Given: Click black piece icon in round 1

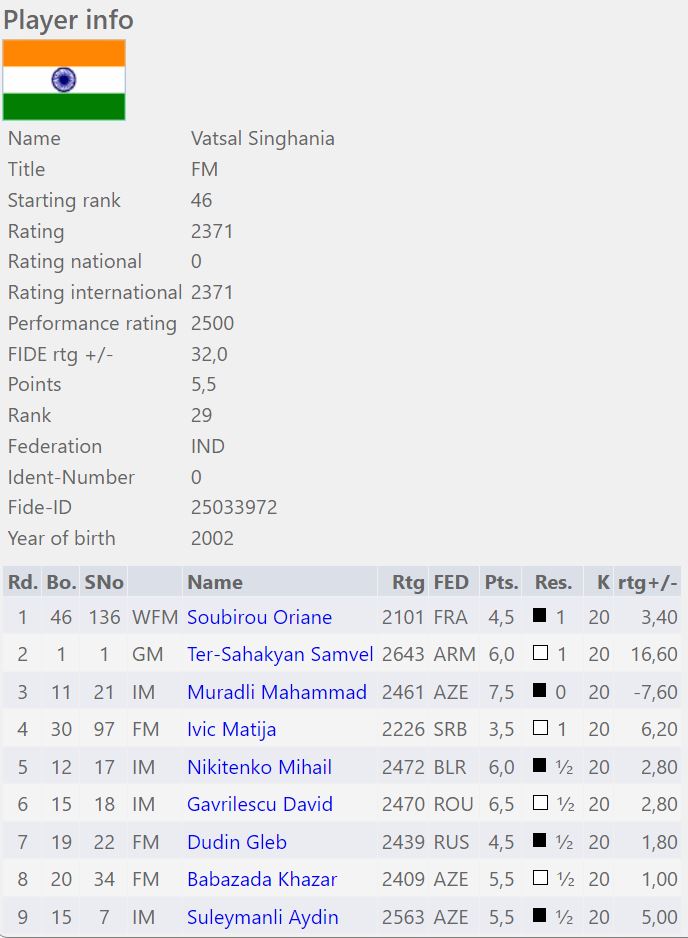Looking at the screenshot, I should (x=540, y=616).
